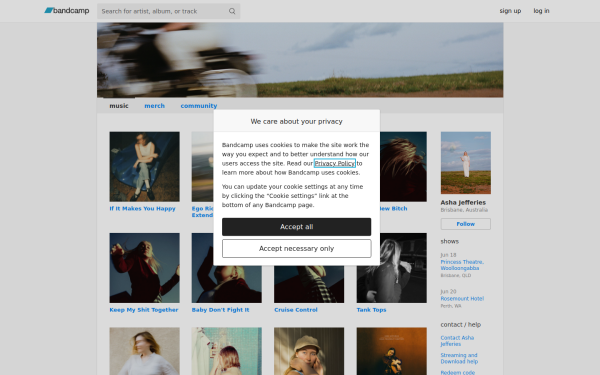Click the shows heading in the sidebar
This screenshot has height=375, width=600.
coord(450,241)
